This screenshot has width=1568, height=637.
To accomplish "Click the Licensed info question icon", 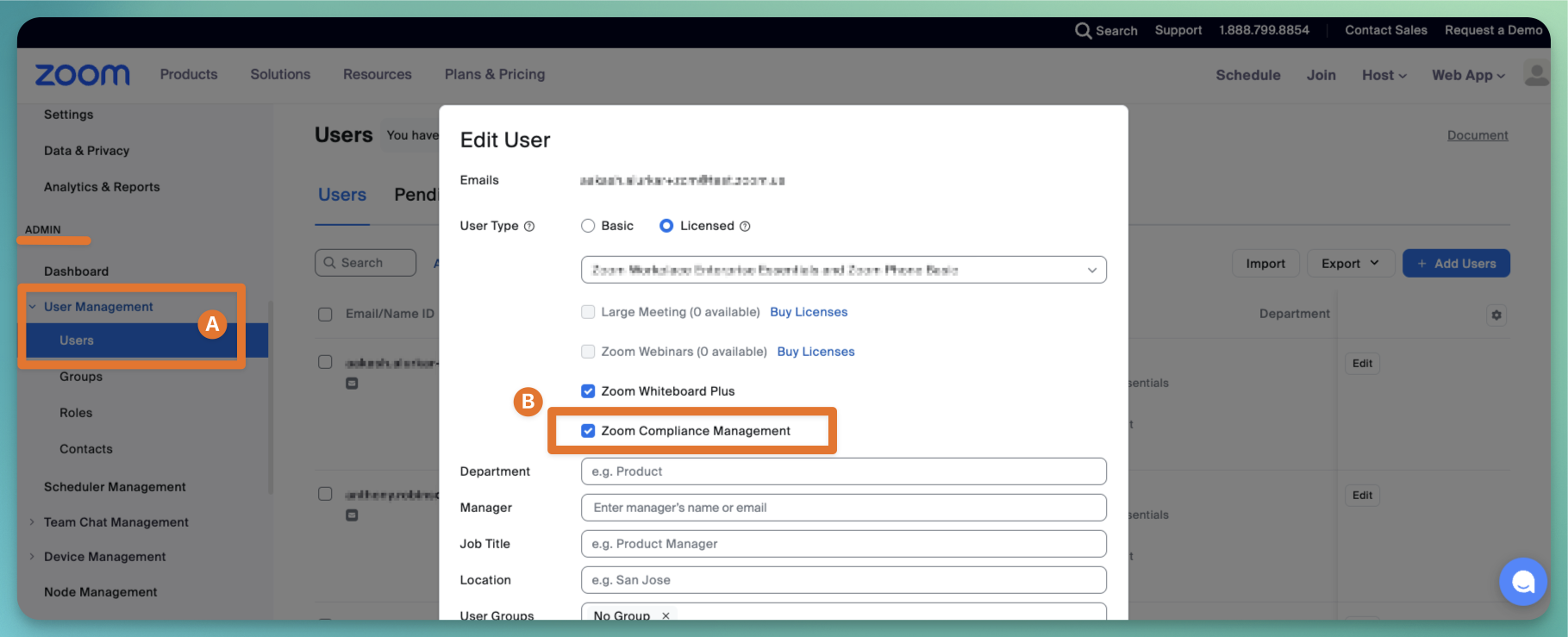I will click(x=745, y=226).
